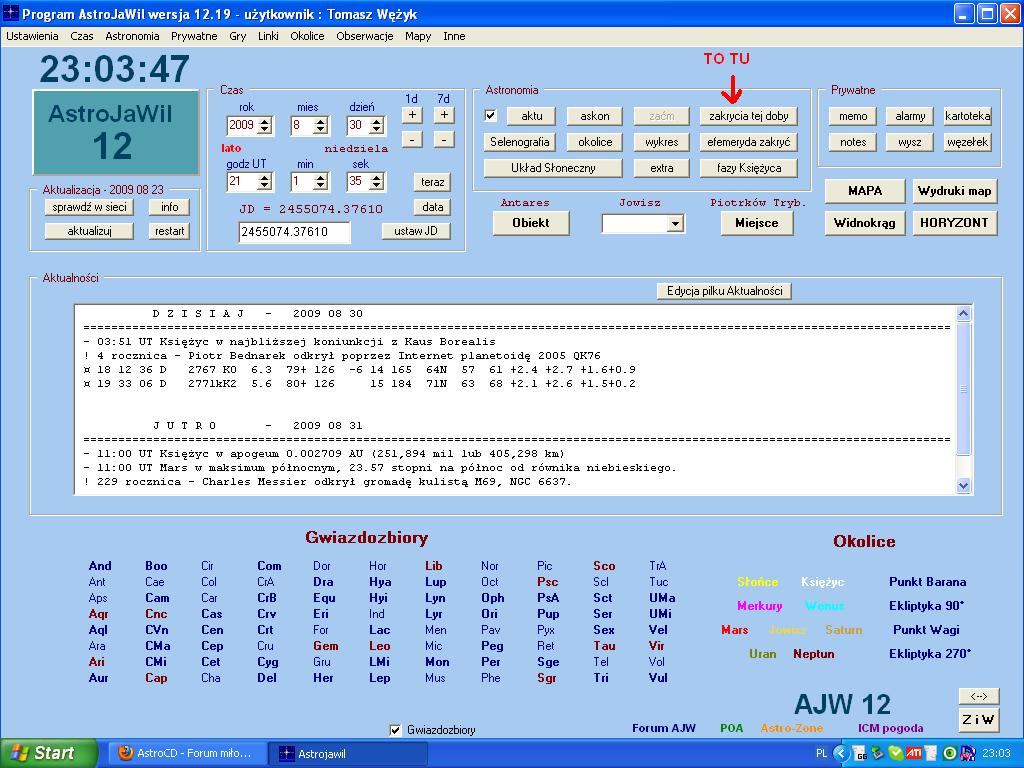Open the Mapy menu

pos(418,37)
